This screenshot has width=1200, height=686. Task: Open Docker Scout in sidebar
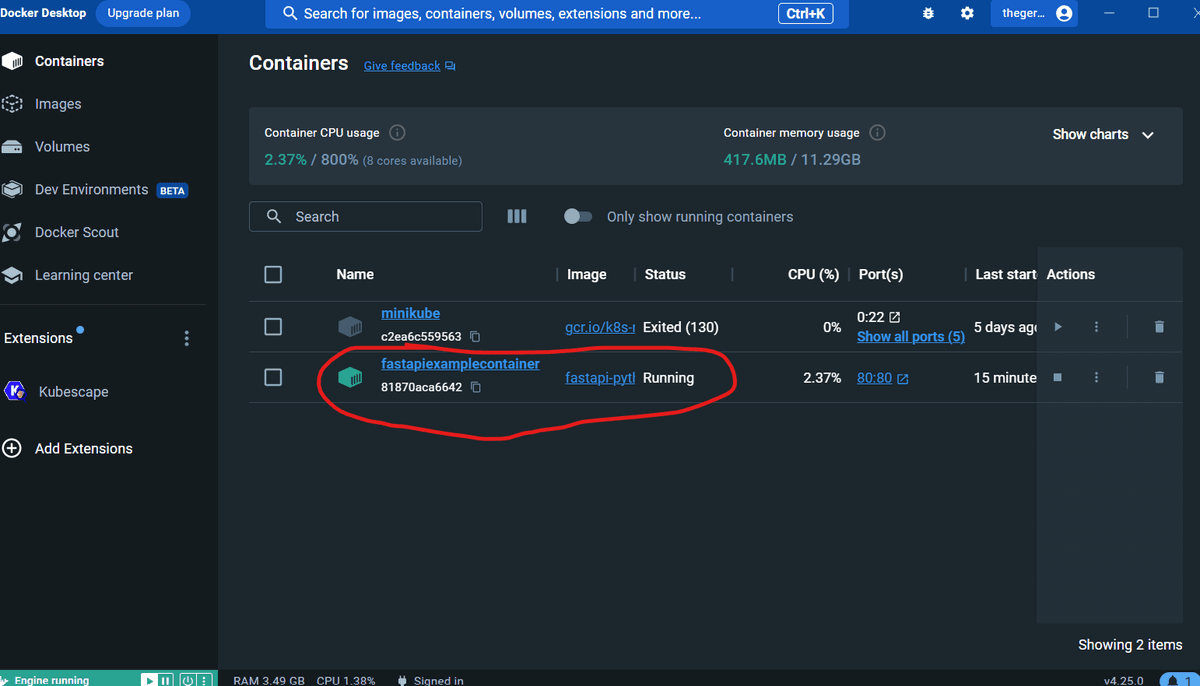(77, 232)
